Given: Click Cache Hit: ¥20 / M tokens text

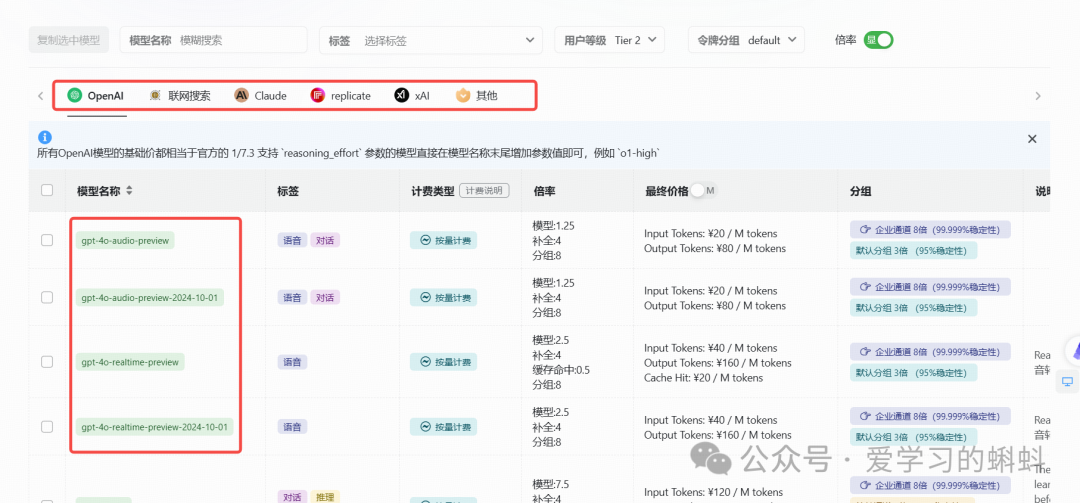Looking at the screenshot, I should click(703, 378).
